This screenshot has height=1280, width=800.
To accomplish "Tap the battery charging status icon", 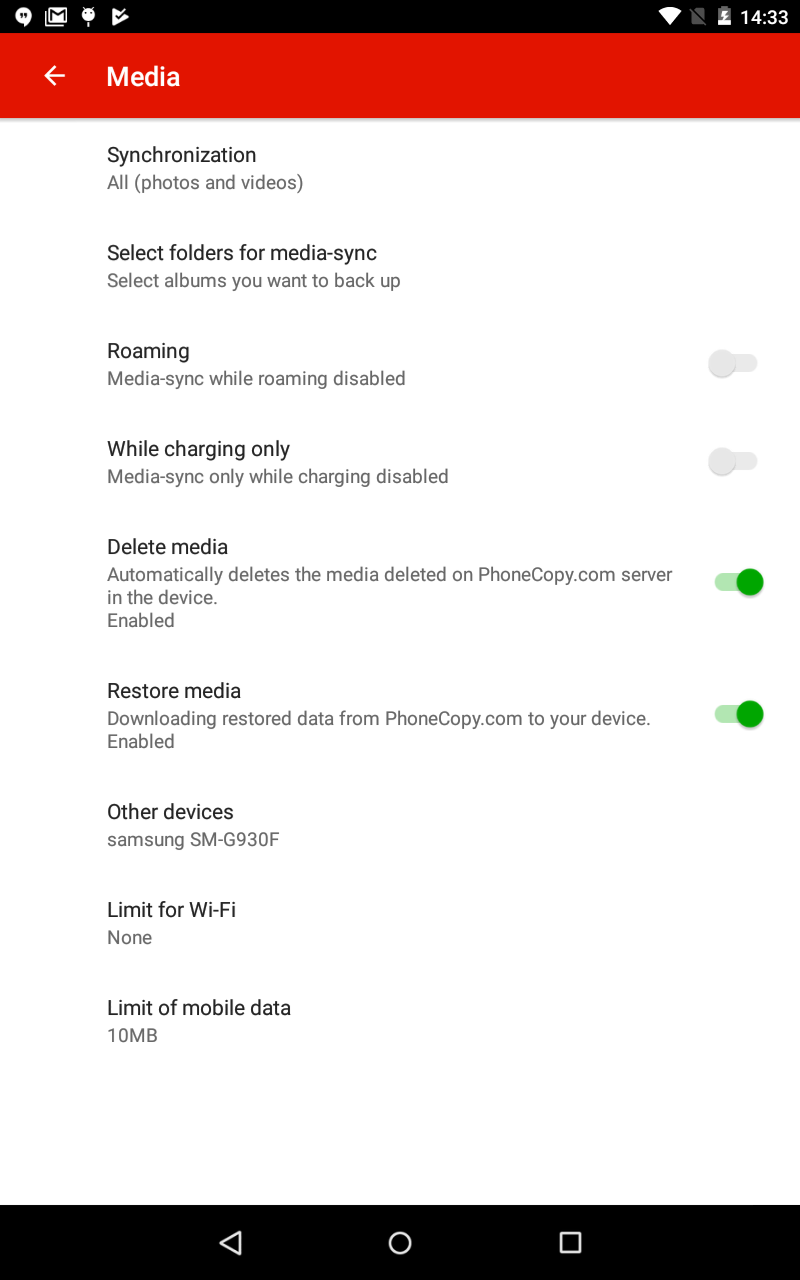I will 725,16.
